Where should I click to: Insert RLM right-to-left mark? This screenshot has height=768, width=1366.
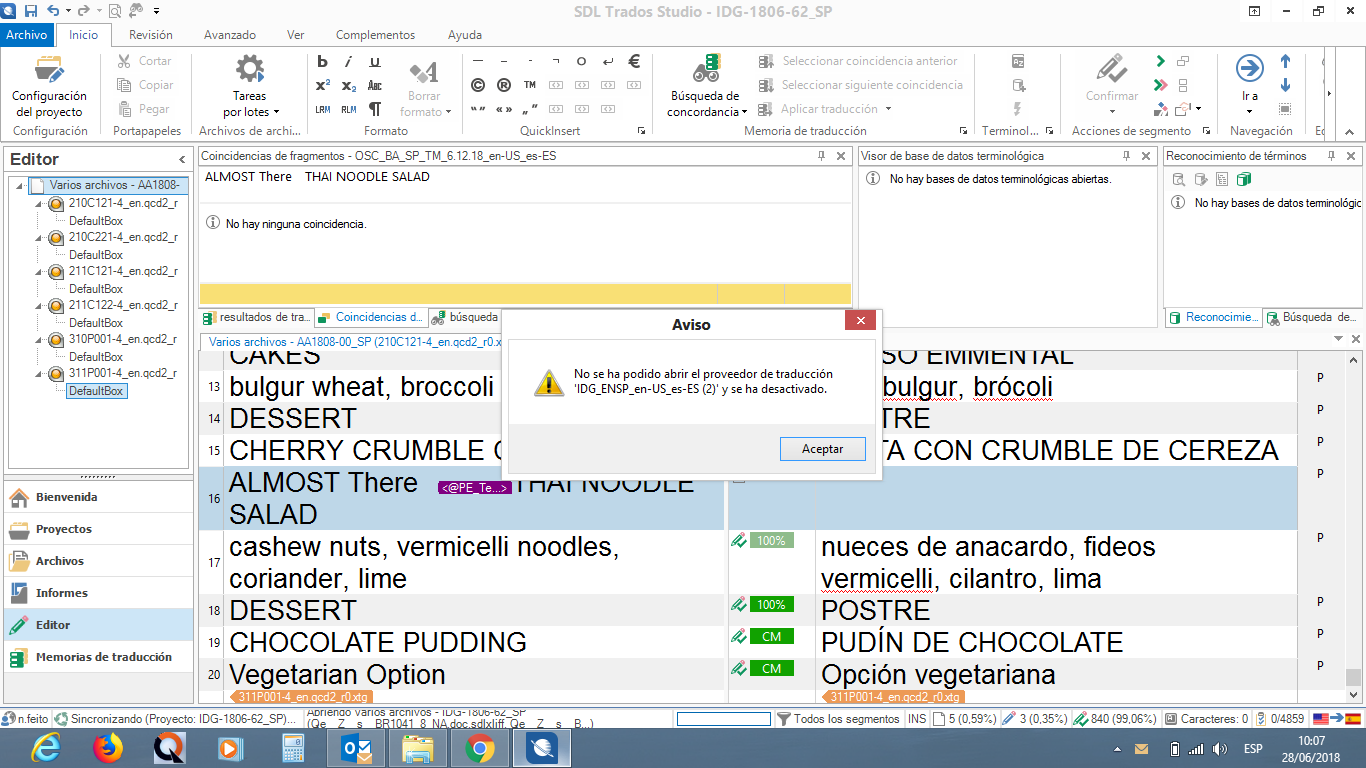(x=349, y=109)
